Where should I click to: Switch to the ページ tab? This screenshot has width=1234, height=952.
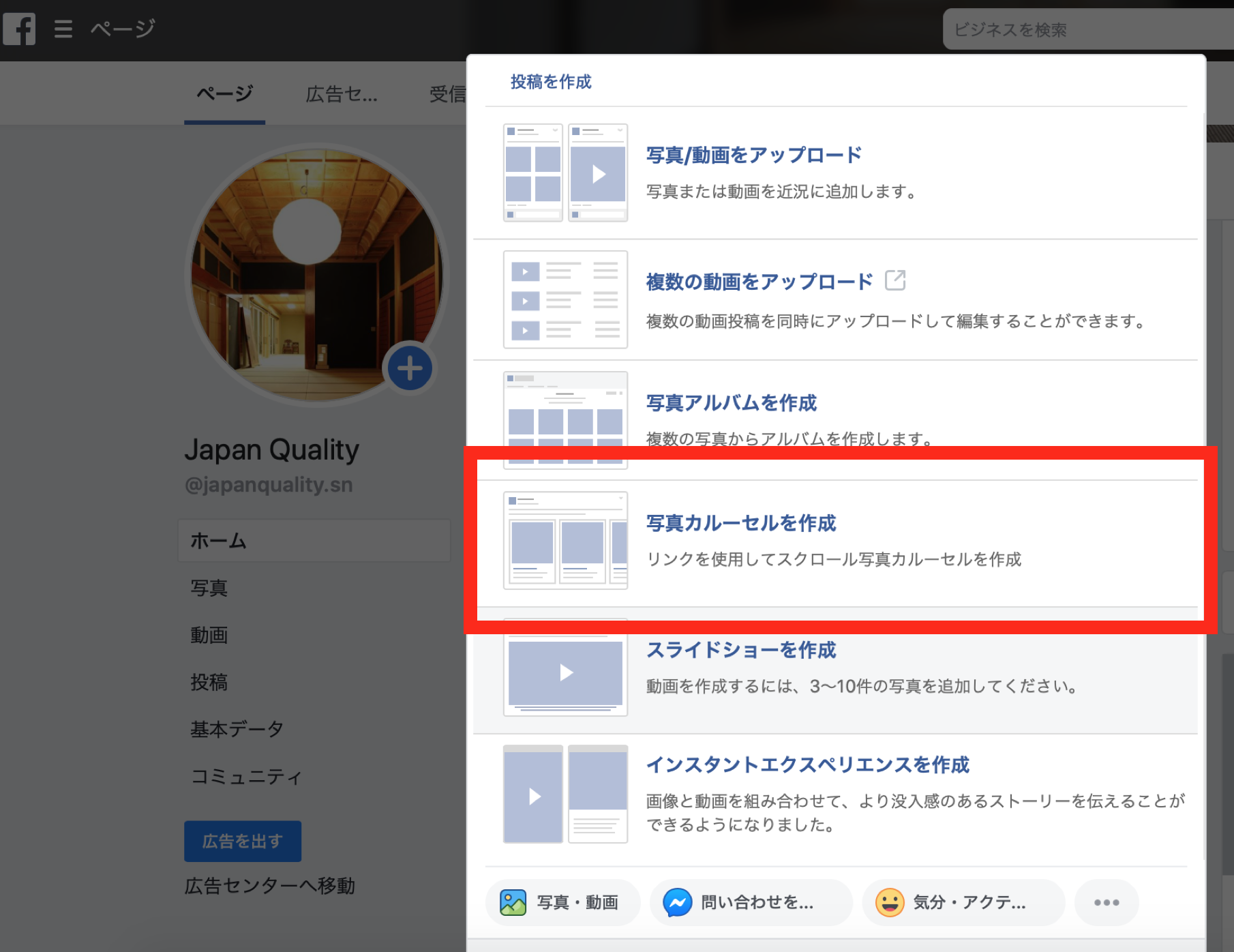coord(224,93)
